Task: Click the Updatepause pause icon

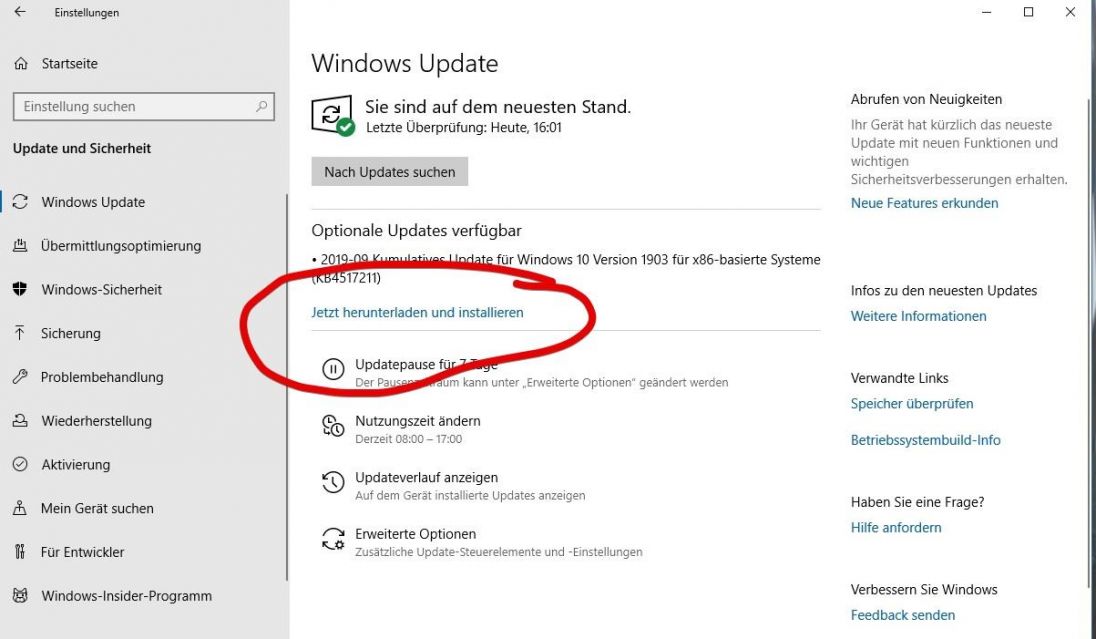Action: (333, 368)
